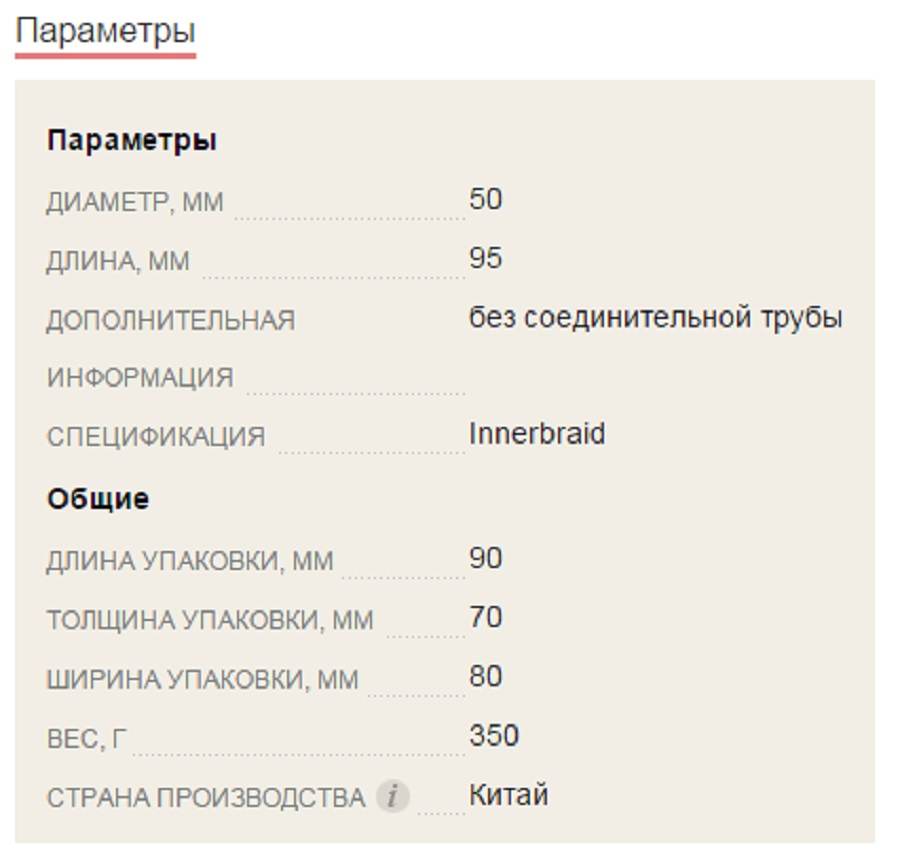900x866 pixels.
Task: Select the Спецификация label
Action: point(156,438)
